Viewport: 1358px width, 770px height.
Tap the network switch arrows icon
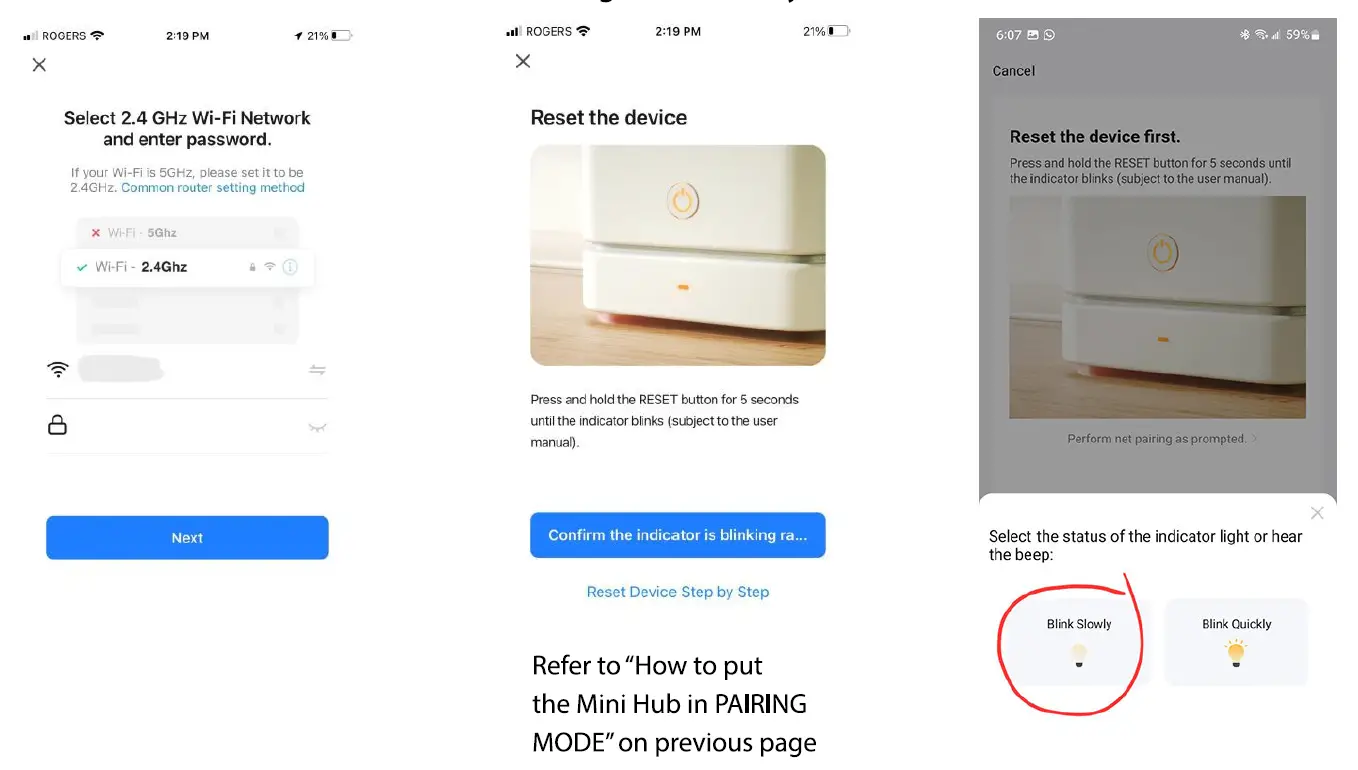point(317,370)
